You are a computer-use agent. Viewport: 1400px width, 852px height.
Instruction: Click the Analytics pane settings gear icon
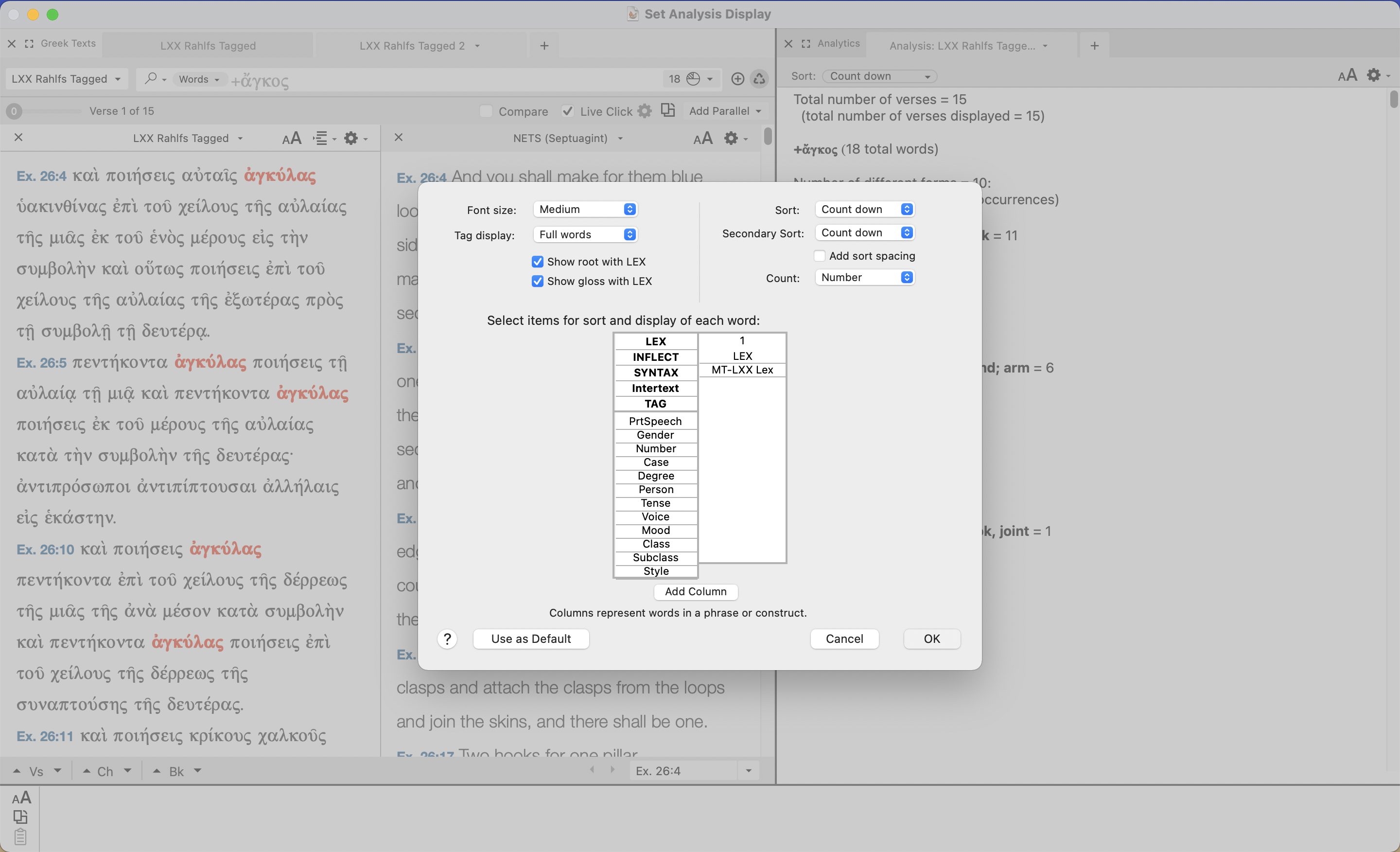(x=1373, y=75)
